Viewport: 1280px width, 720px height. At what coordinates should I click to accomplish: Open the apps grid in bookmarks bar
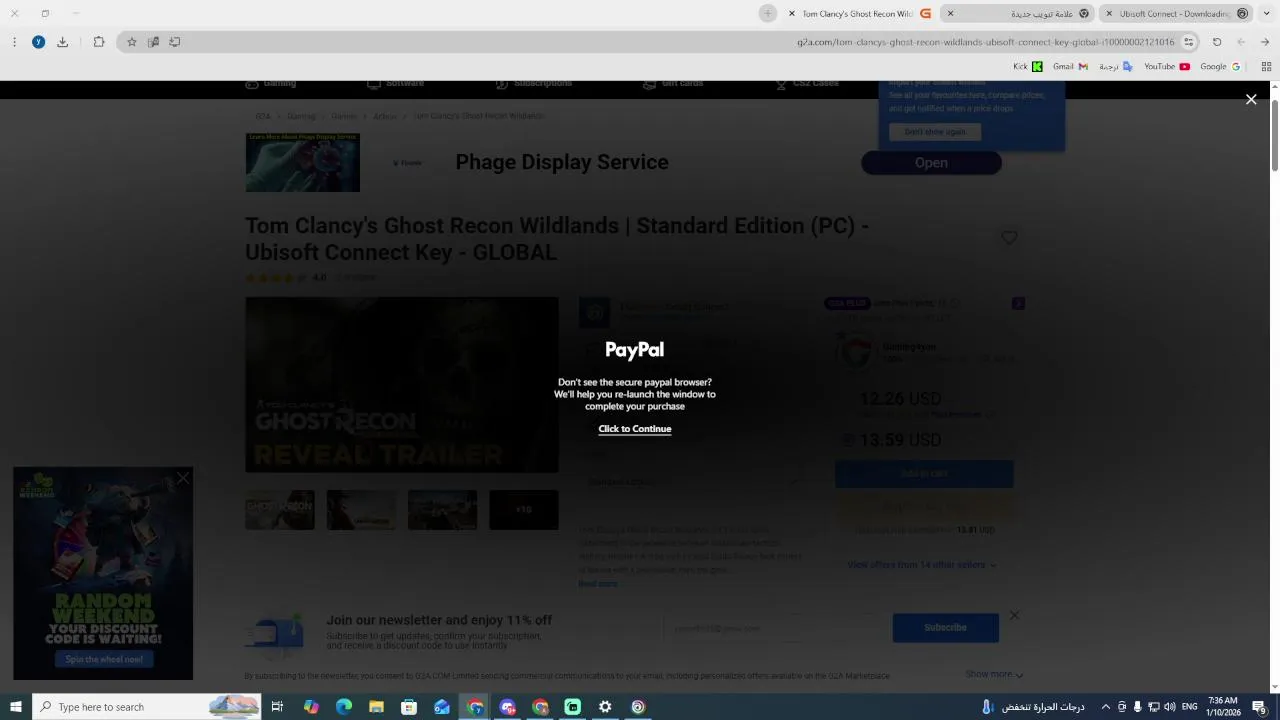pos(1266,67)
